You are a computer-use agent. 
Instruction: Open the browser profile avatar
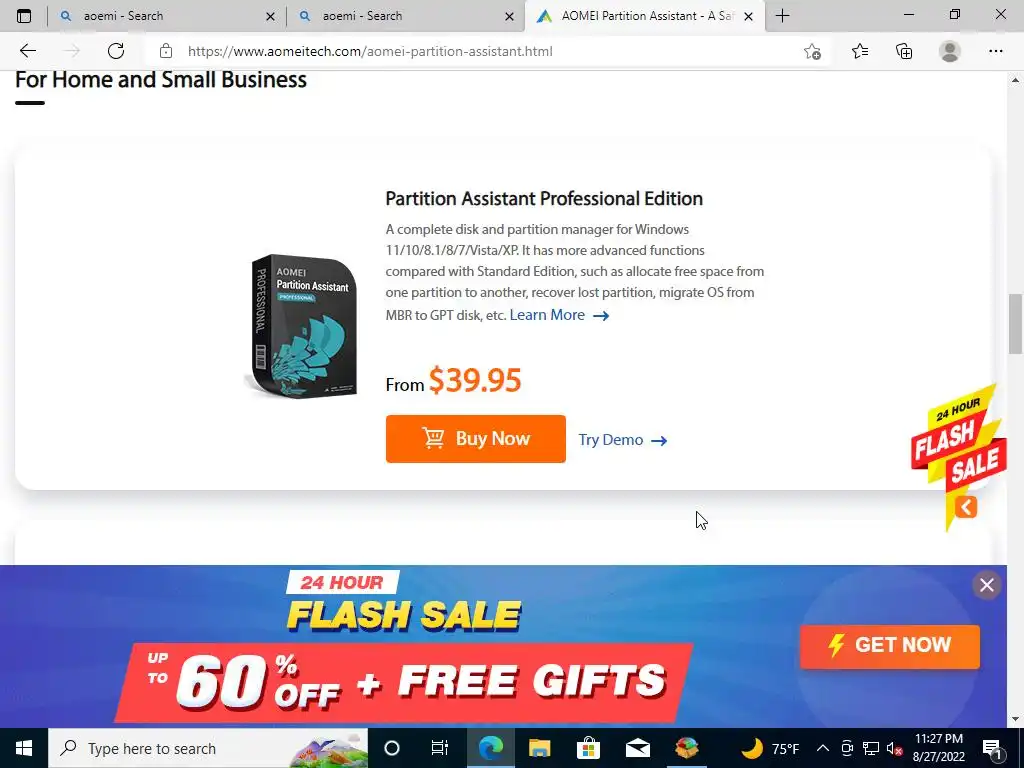point(950,51)
